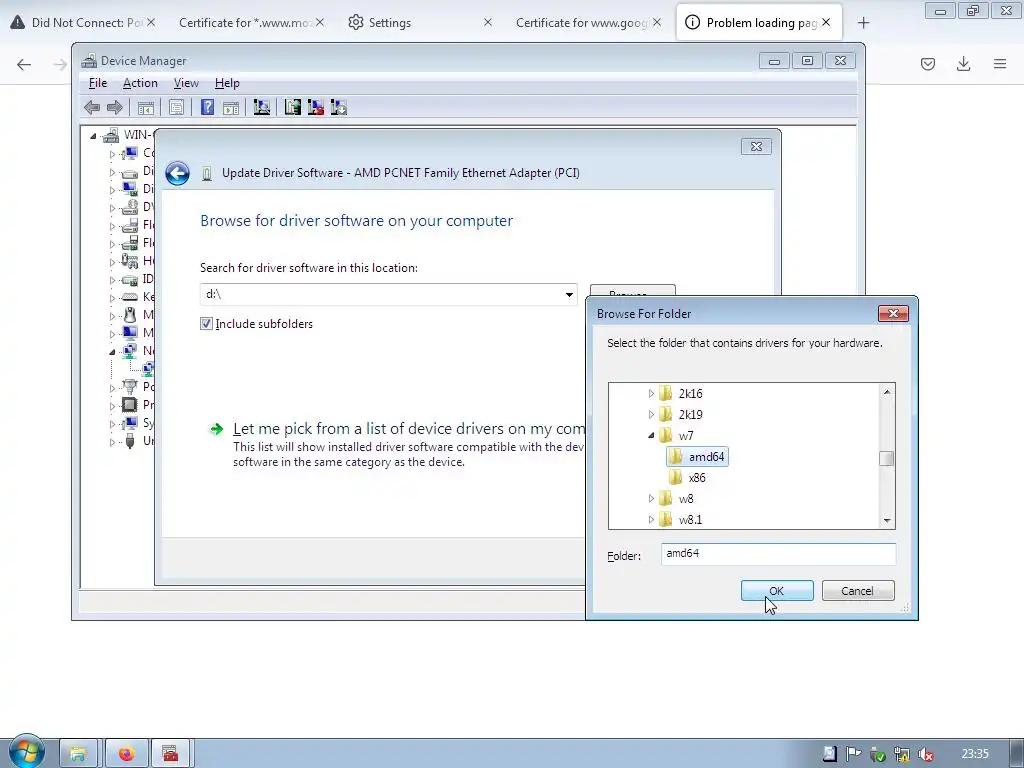1024x768 pixels.
Task: Click the Device Manager toolbar Forward arrow
Action: point(114,107)
